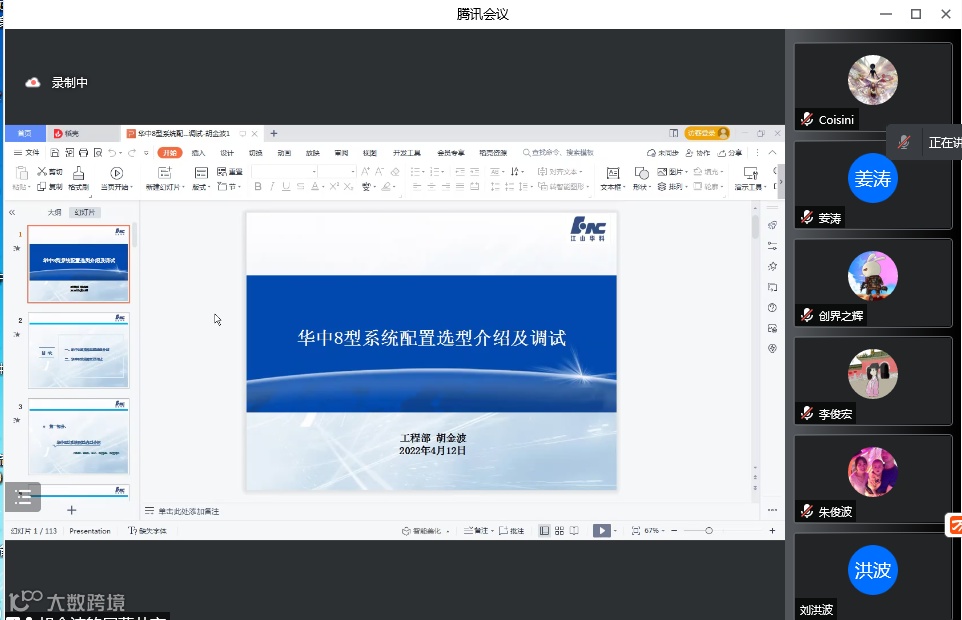Click the superscript X² icon

tap(334, 186)
